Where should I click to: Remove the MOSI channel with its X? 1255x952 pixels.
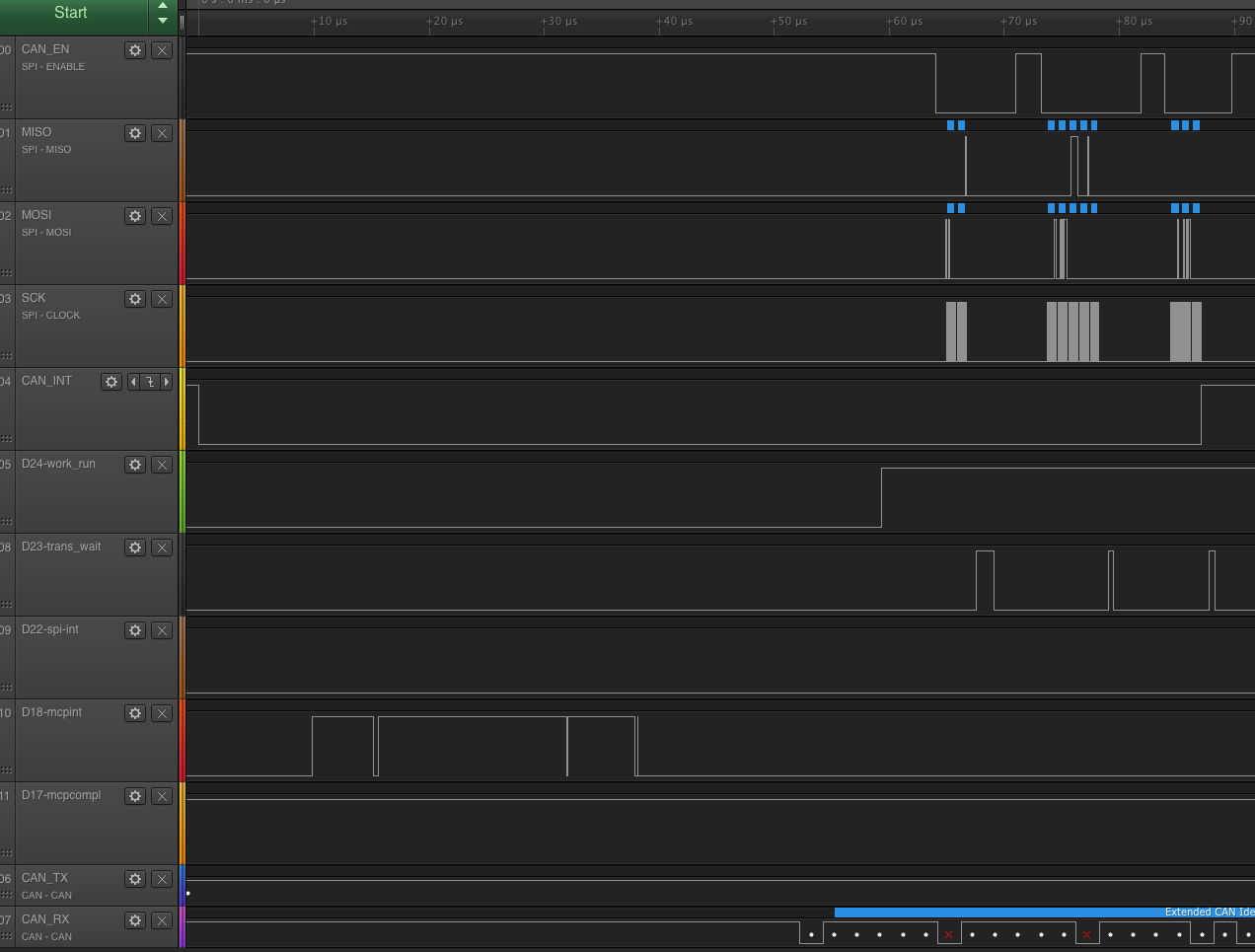point(162,216)
